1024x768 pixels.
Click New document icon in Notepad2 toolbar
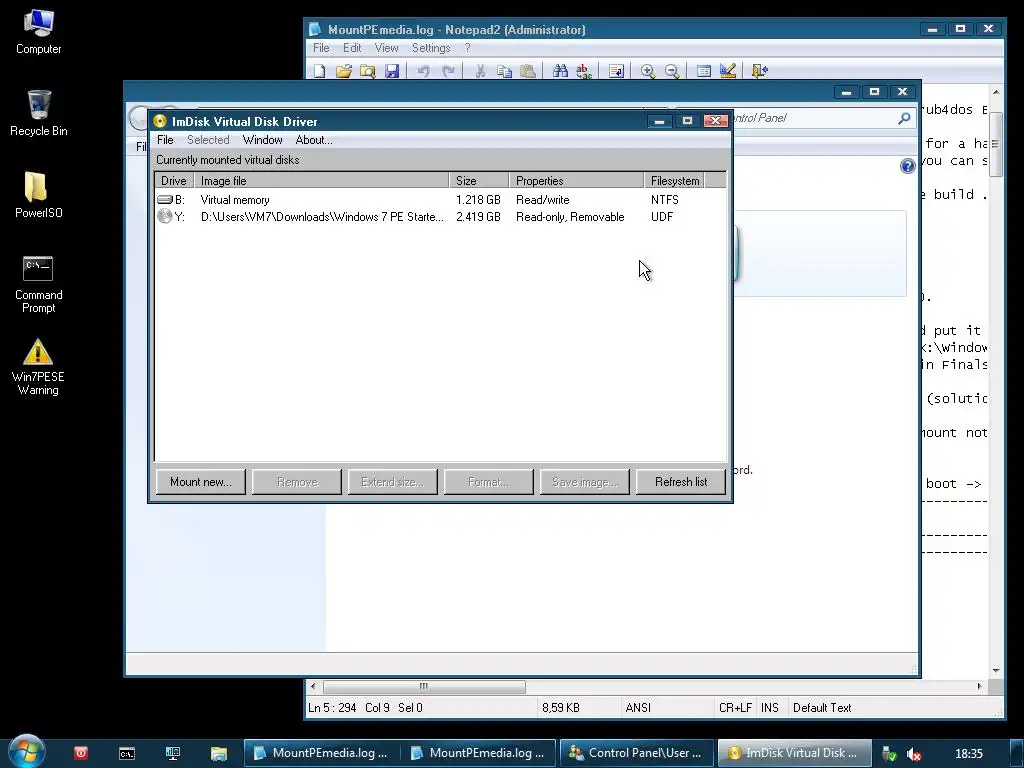319,71
